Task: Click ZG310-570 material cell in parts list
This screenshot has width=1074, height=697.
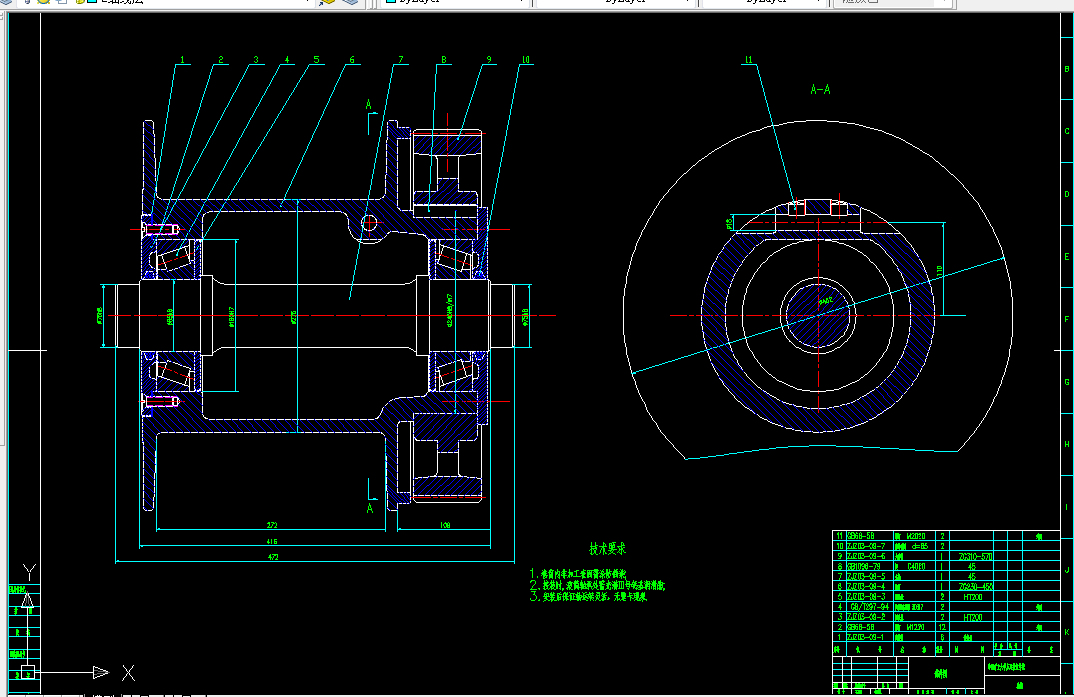Action: 975,557
